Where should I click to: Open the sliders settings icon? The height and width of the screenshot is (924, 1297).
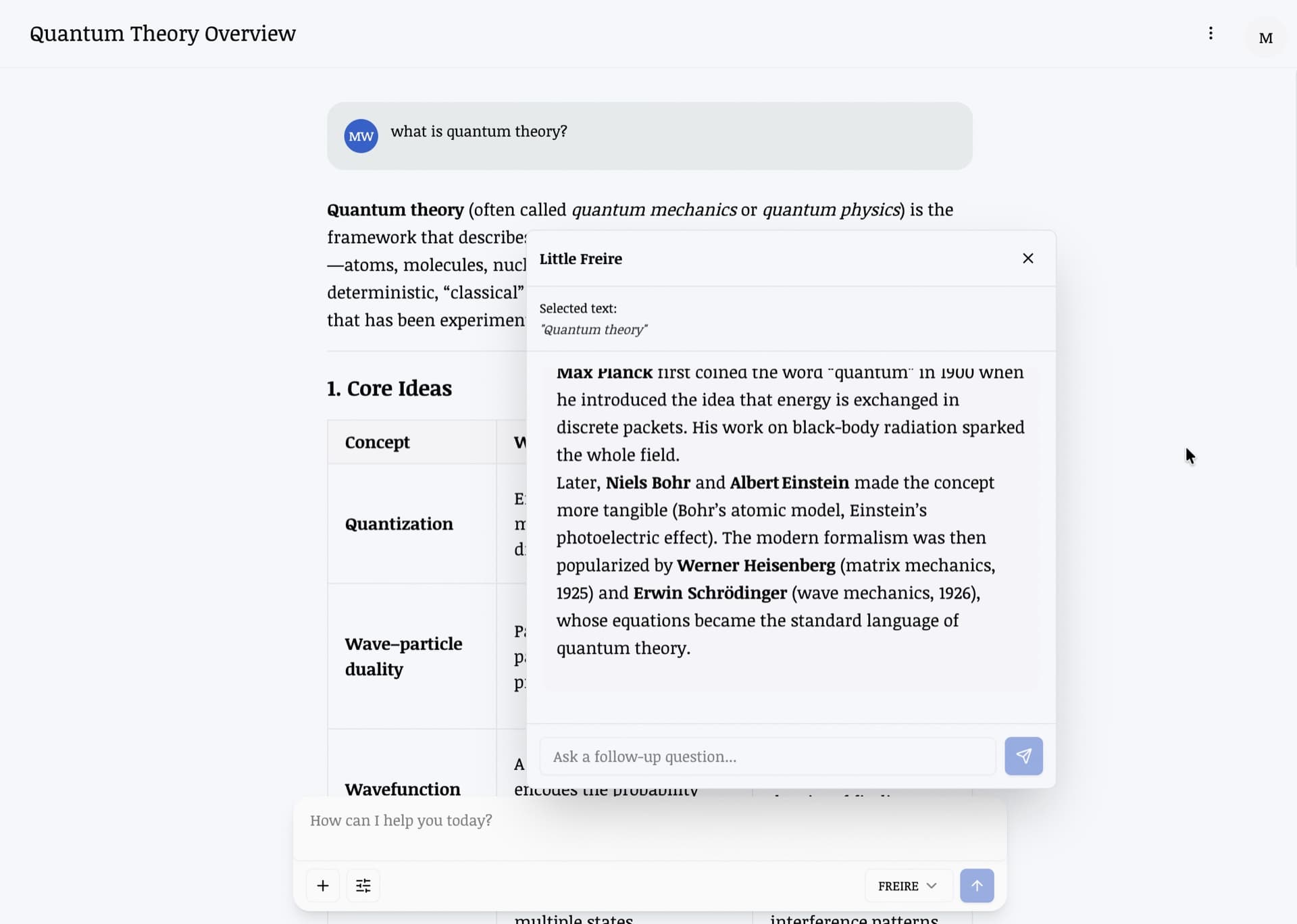(x=363, y=885)
